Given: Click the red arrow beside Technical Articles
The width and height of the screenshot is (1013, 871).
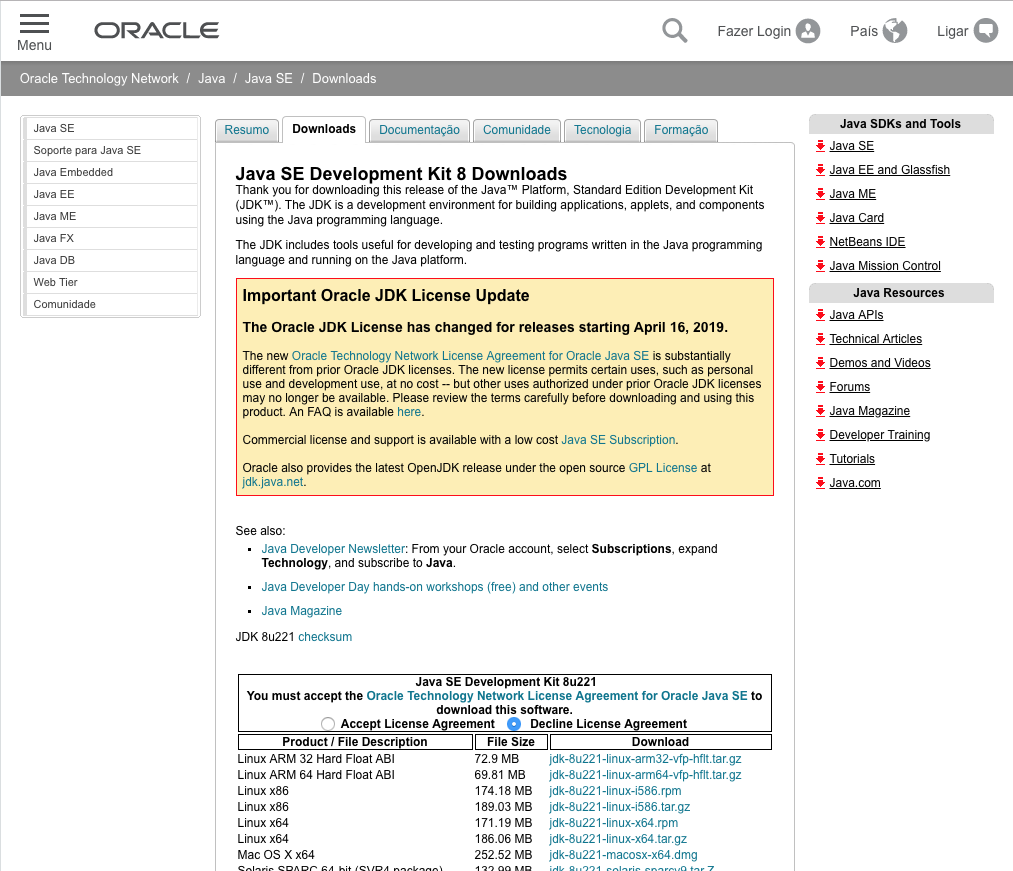Looking at the screenshot, I should (x=820, y=339).
